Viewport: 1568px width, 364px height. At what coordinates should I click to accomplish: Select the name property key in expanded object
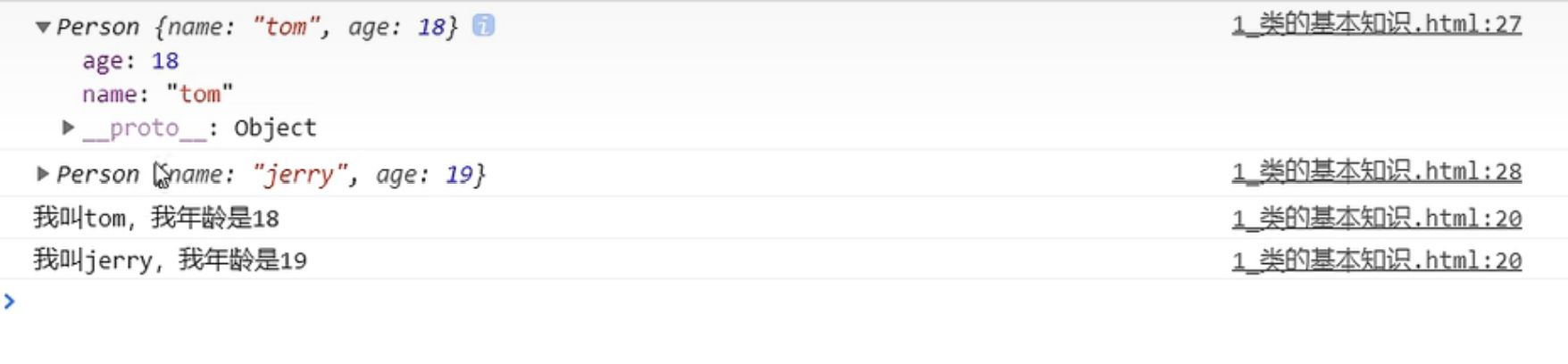coord(109,94)
